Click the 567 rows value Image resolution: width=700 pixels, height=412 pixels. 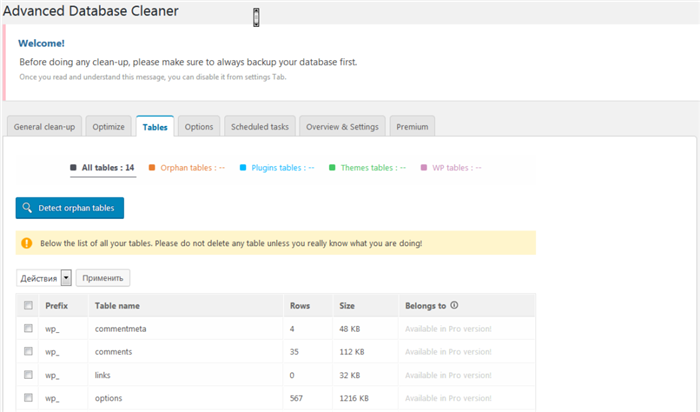coord(296,398)
